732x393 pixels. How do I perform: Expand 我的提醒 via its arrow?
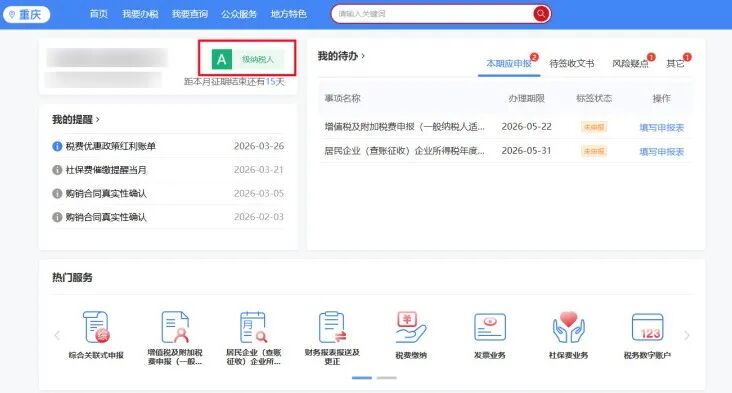98,119
